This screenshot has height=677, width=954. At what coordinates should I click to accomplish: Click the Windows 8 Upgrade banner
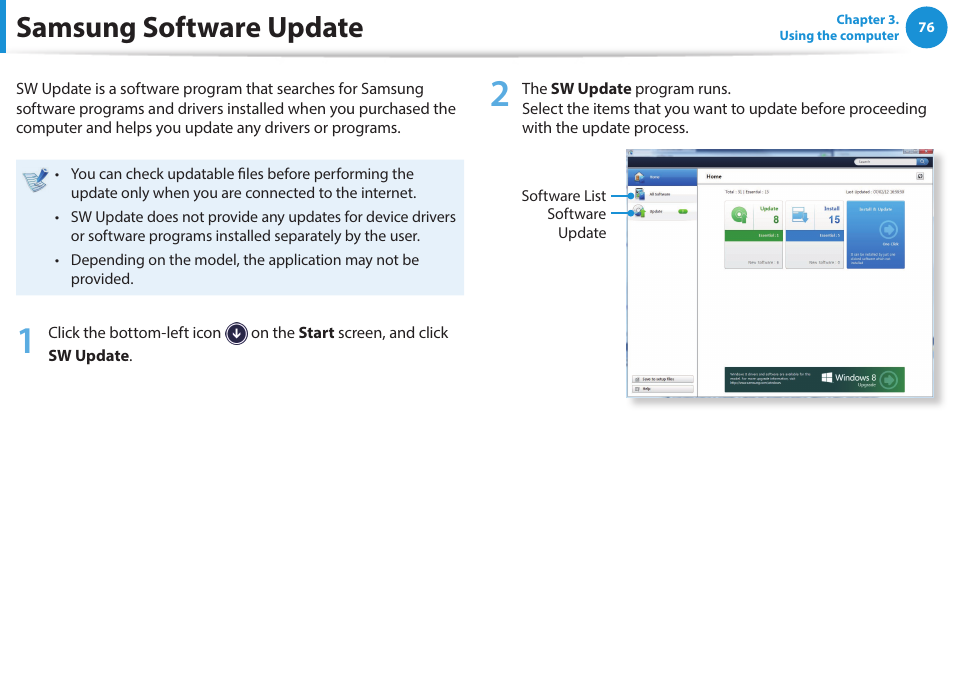814,380
